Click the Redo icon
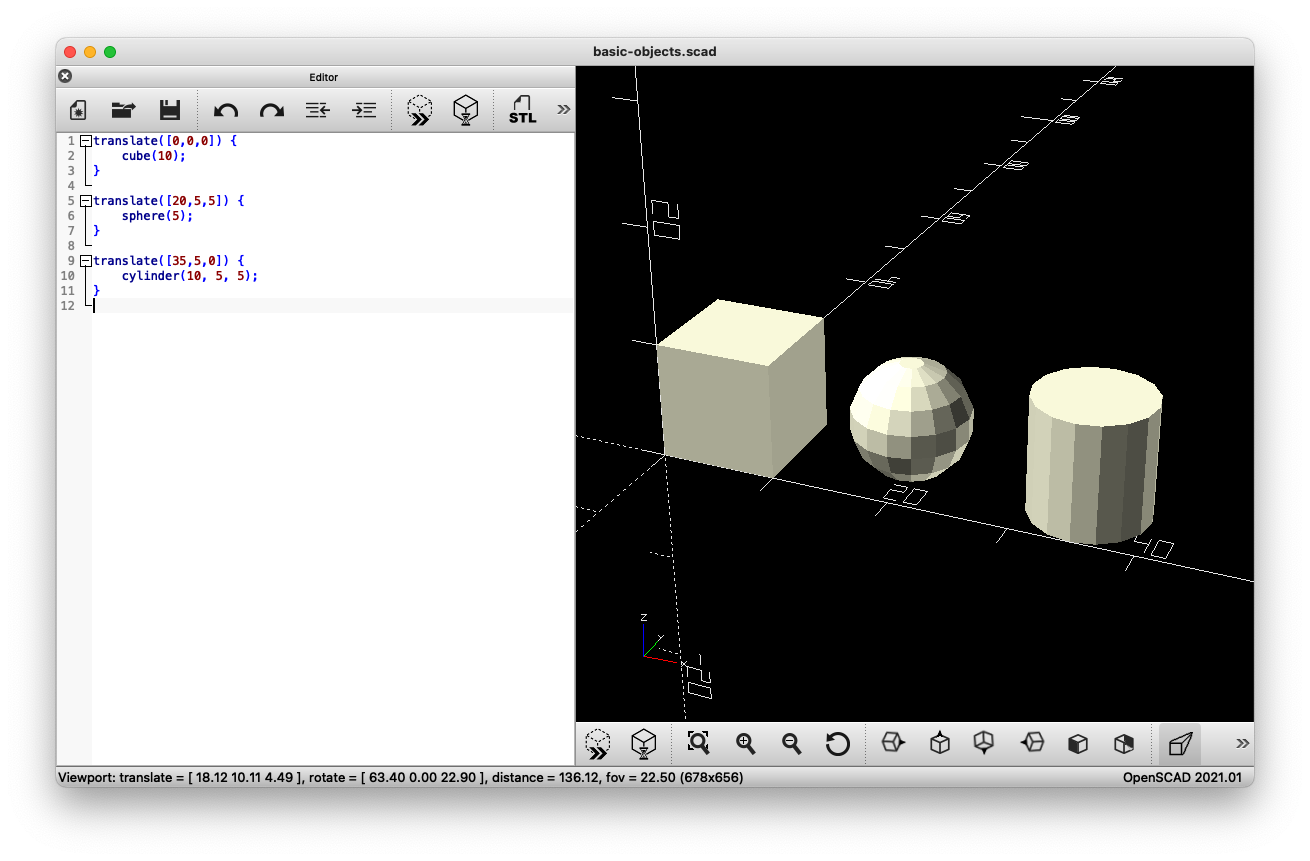This screenshot has height=861, width=1310. tap(271, 109)
